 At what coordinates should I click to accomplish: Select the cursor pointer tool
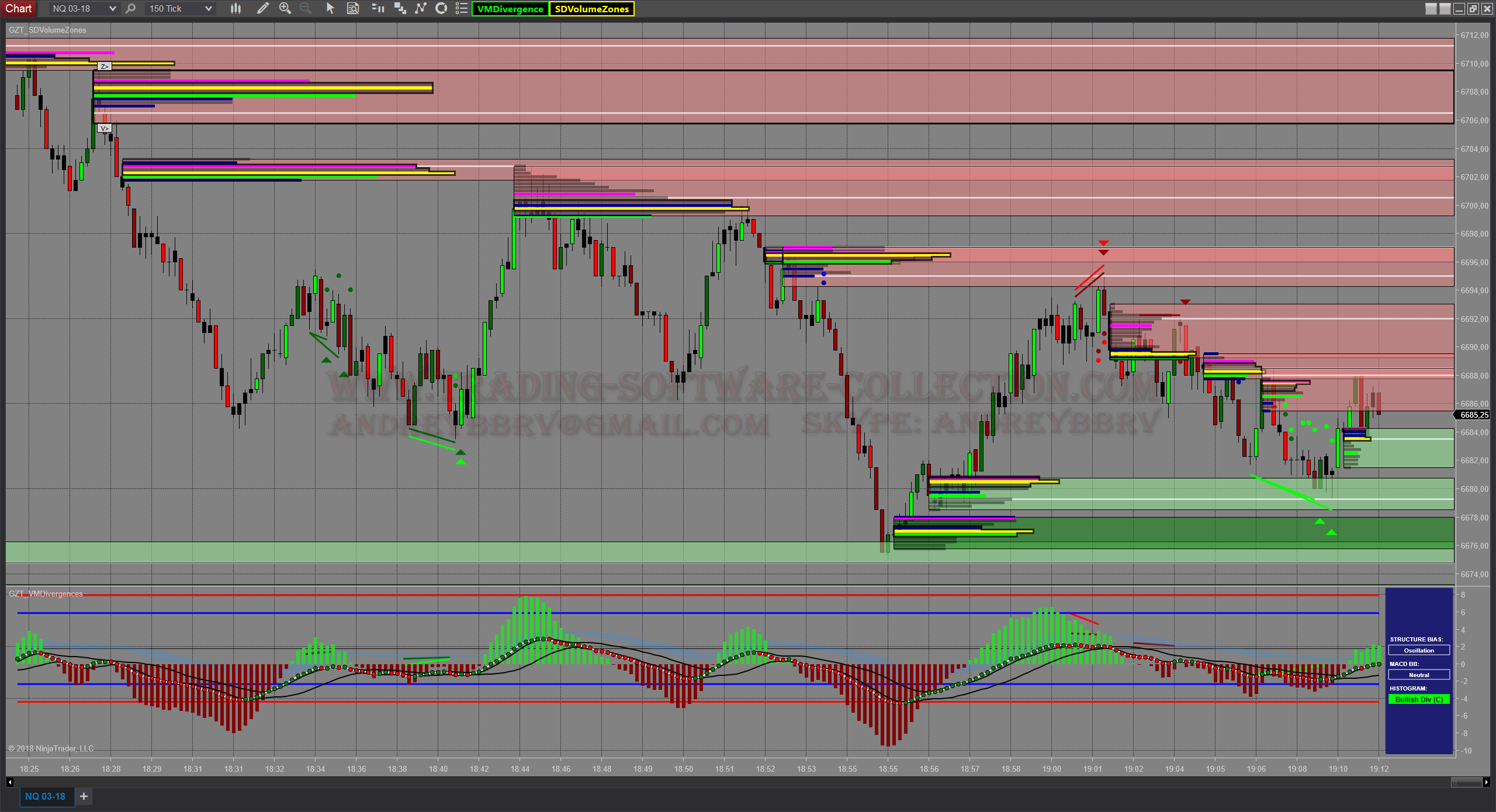330,8
